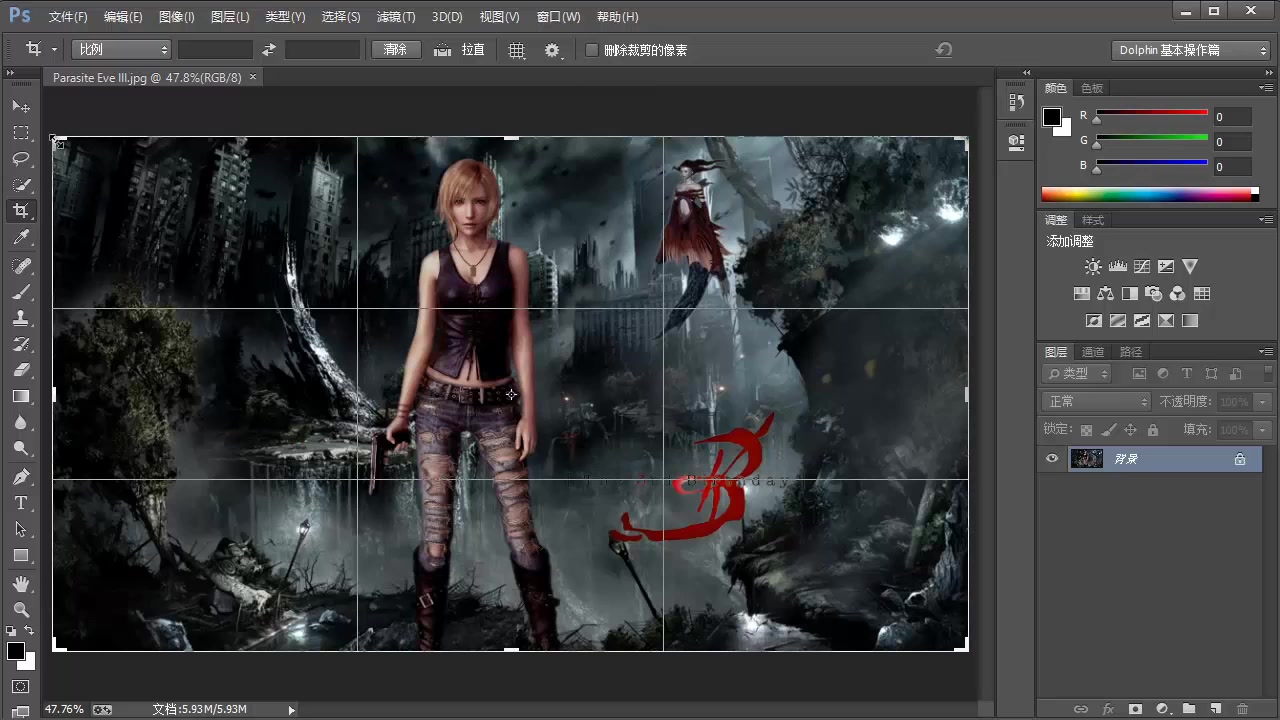Screen dimensions: 1280x720
Task: Click the color spectrum ramp bar
Action: (1147, 194)
